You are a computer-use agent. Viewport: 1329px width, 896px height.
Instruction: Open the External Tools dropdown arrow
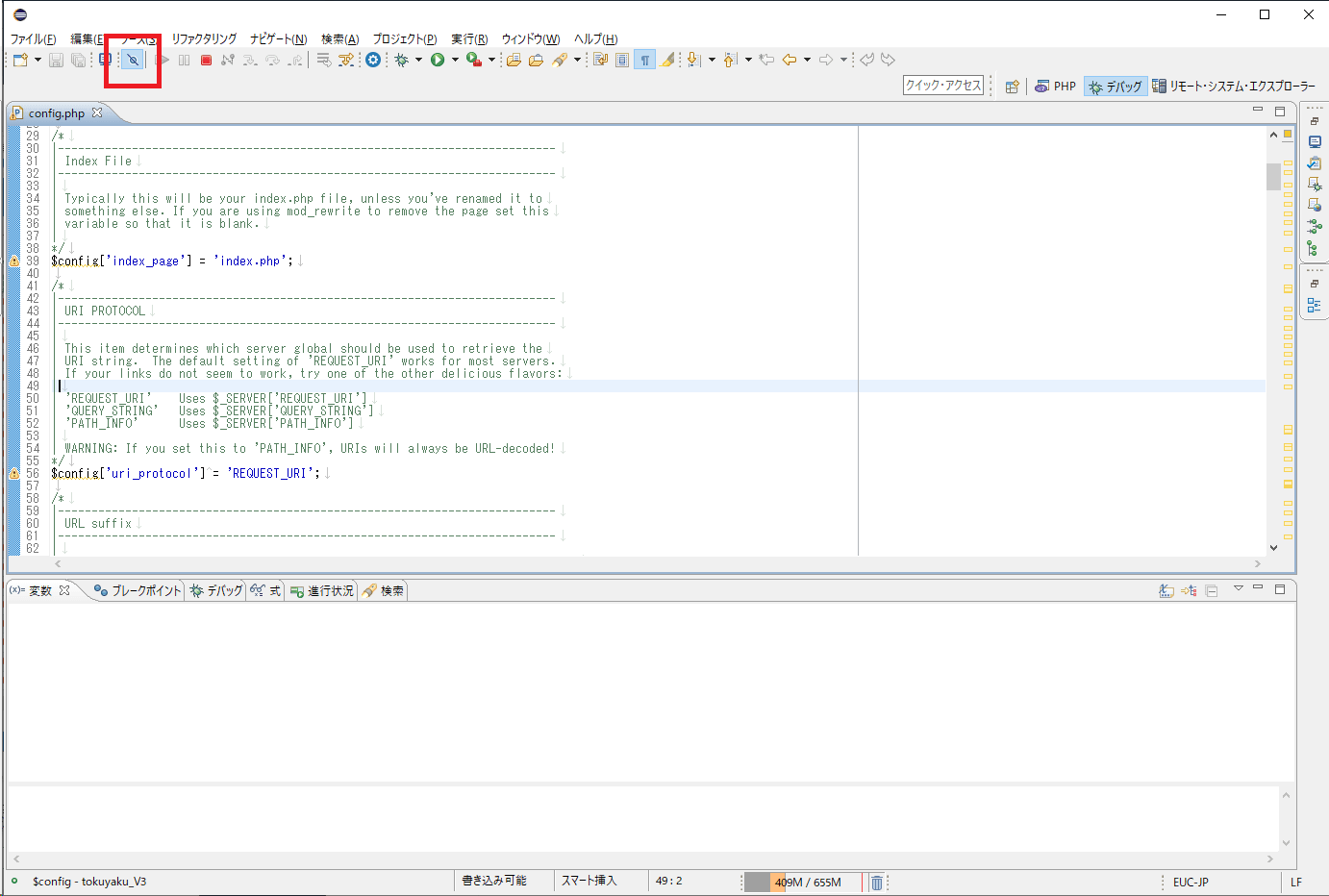click(x=491, y=60)
